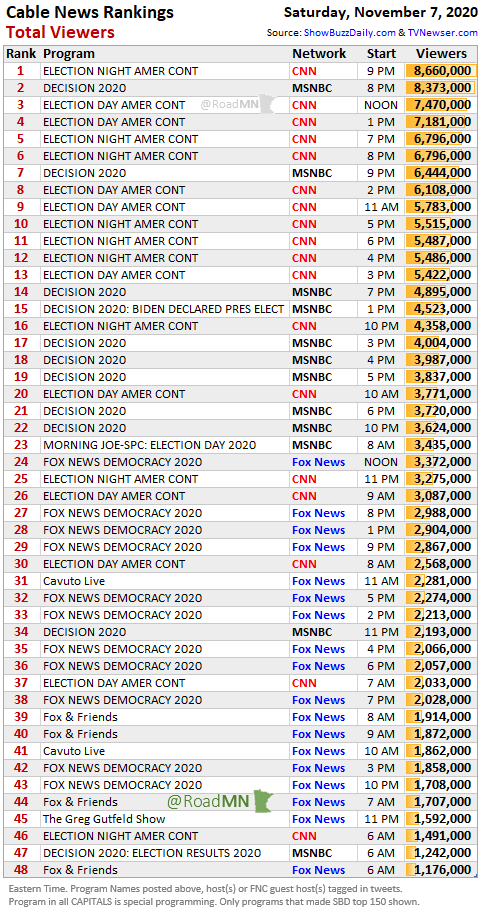Click DECISION 2020: ELECTION RESULTS 2020 program
This screenshot has width=488, height=914.
point(152,853)
